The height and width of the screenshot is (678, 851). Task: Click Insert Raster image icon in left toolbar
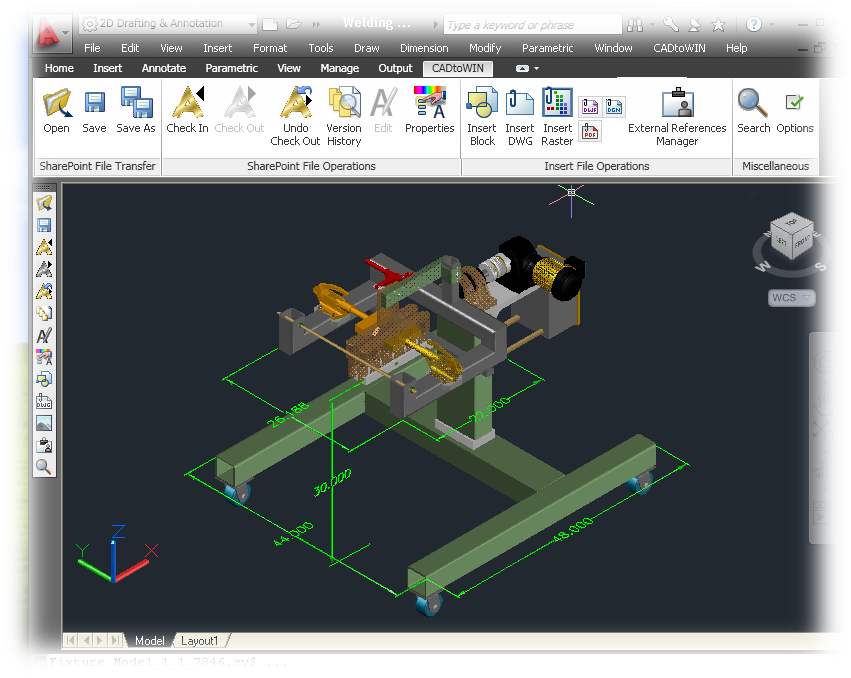click(x=44, y=423)
